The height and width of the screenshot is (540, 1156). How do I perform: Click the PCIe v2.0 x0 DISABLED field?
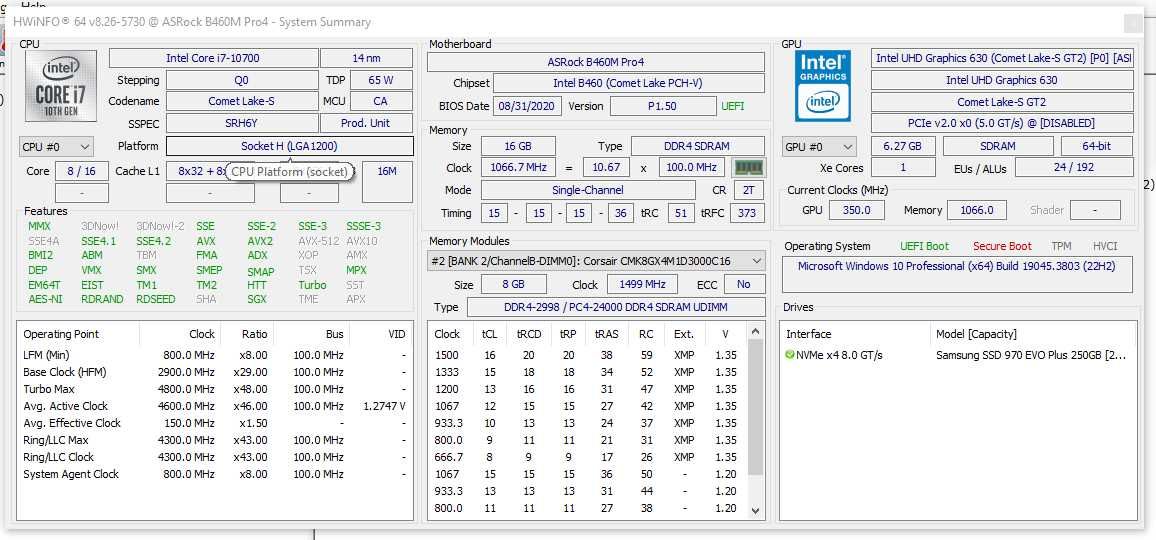click(1002, 123)
